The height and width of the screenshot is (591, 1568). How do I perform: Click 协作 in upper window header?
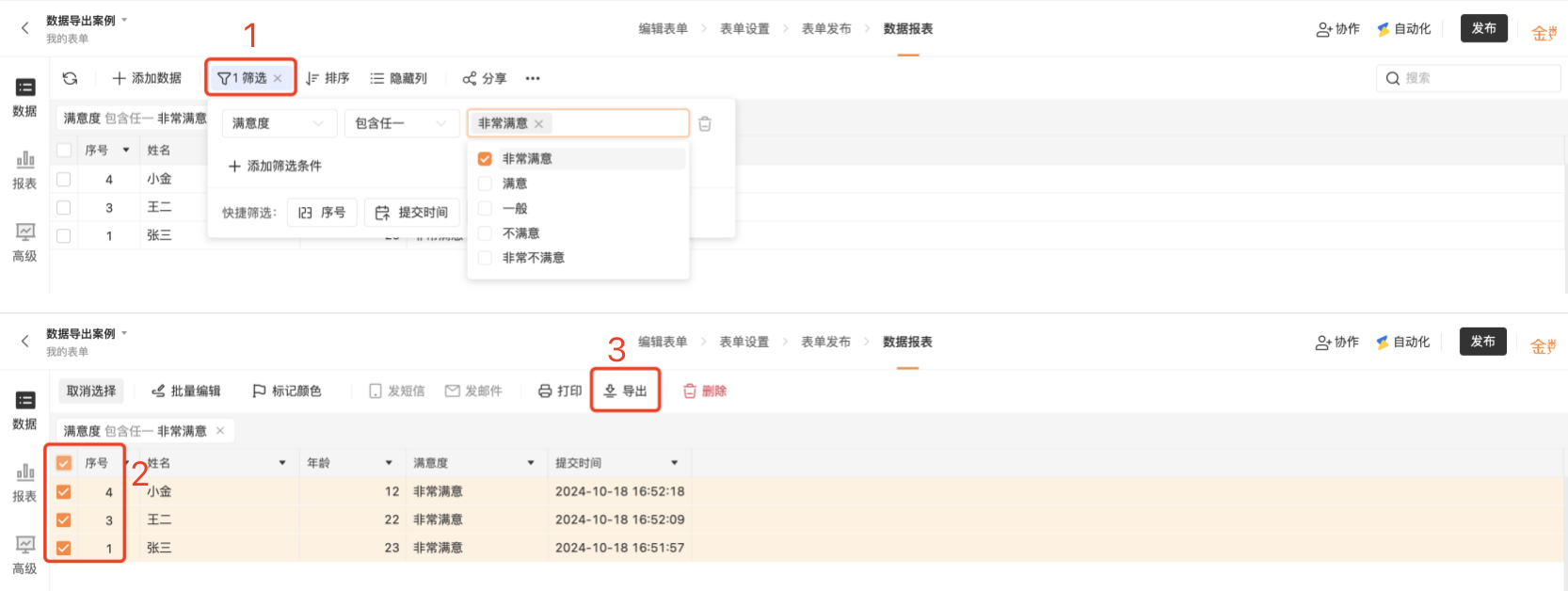[1337, 29]
